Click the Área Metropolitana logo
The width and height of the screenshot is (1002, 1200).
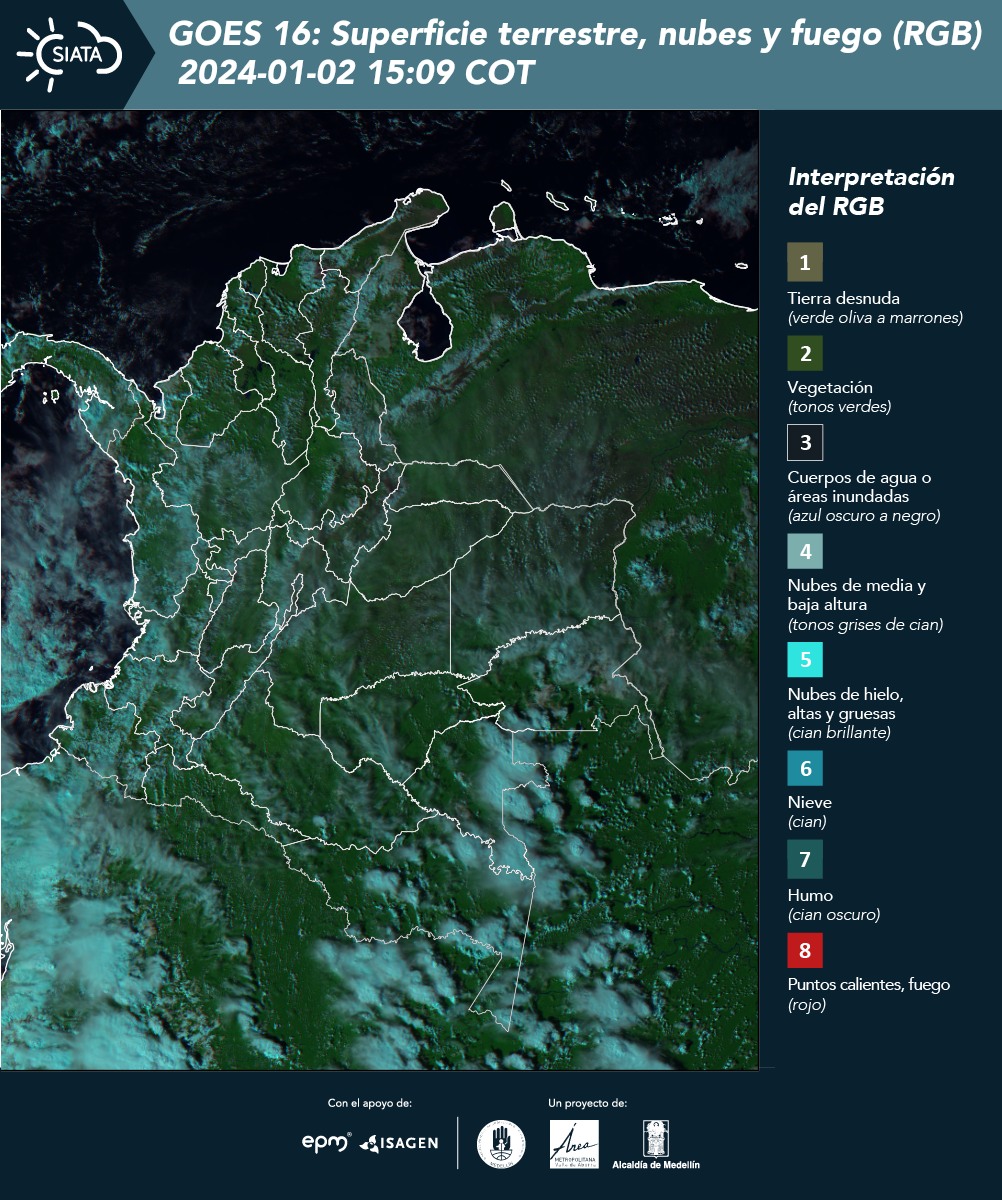(x=575, y=1144)
